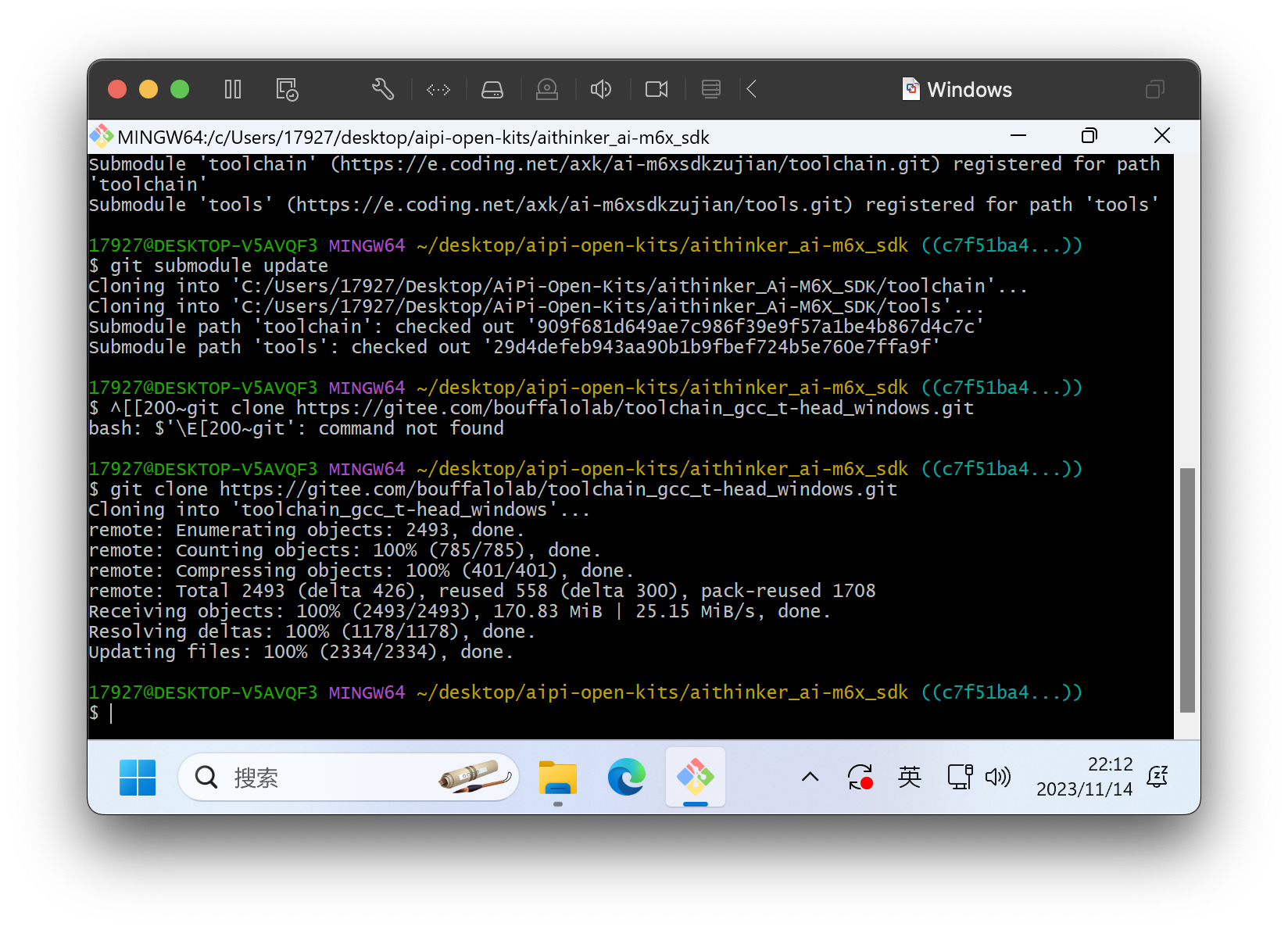Screen dimensions: 1288x930
Task: Click the video camera icon in toolbar
Action: pyautogui.click(x=657, y=90)
